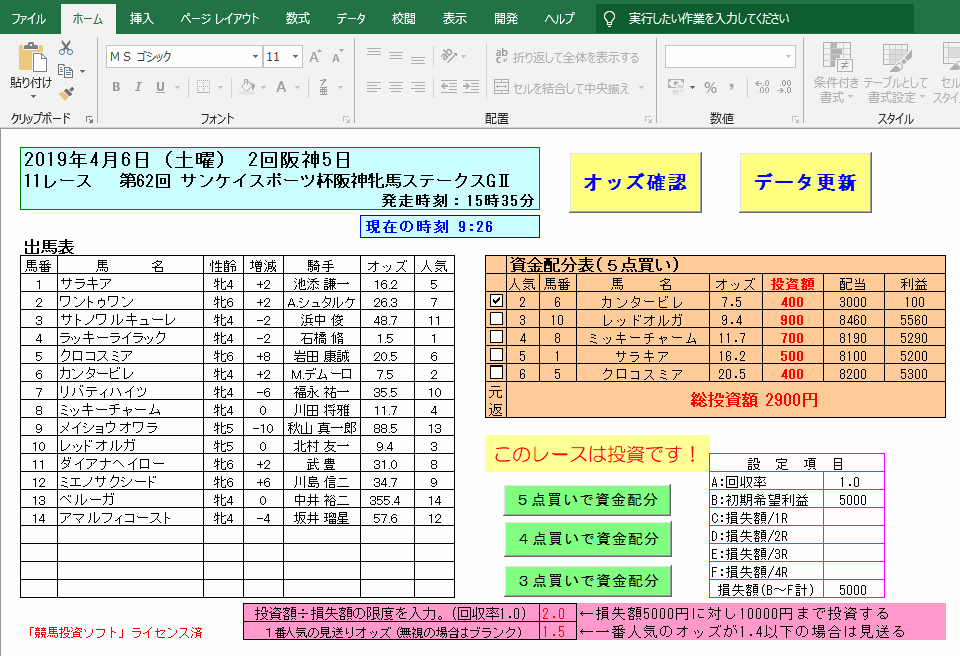Open the number format dropdown
Screen dimensions: 960x656
[x=788, y=57]
